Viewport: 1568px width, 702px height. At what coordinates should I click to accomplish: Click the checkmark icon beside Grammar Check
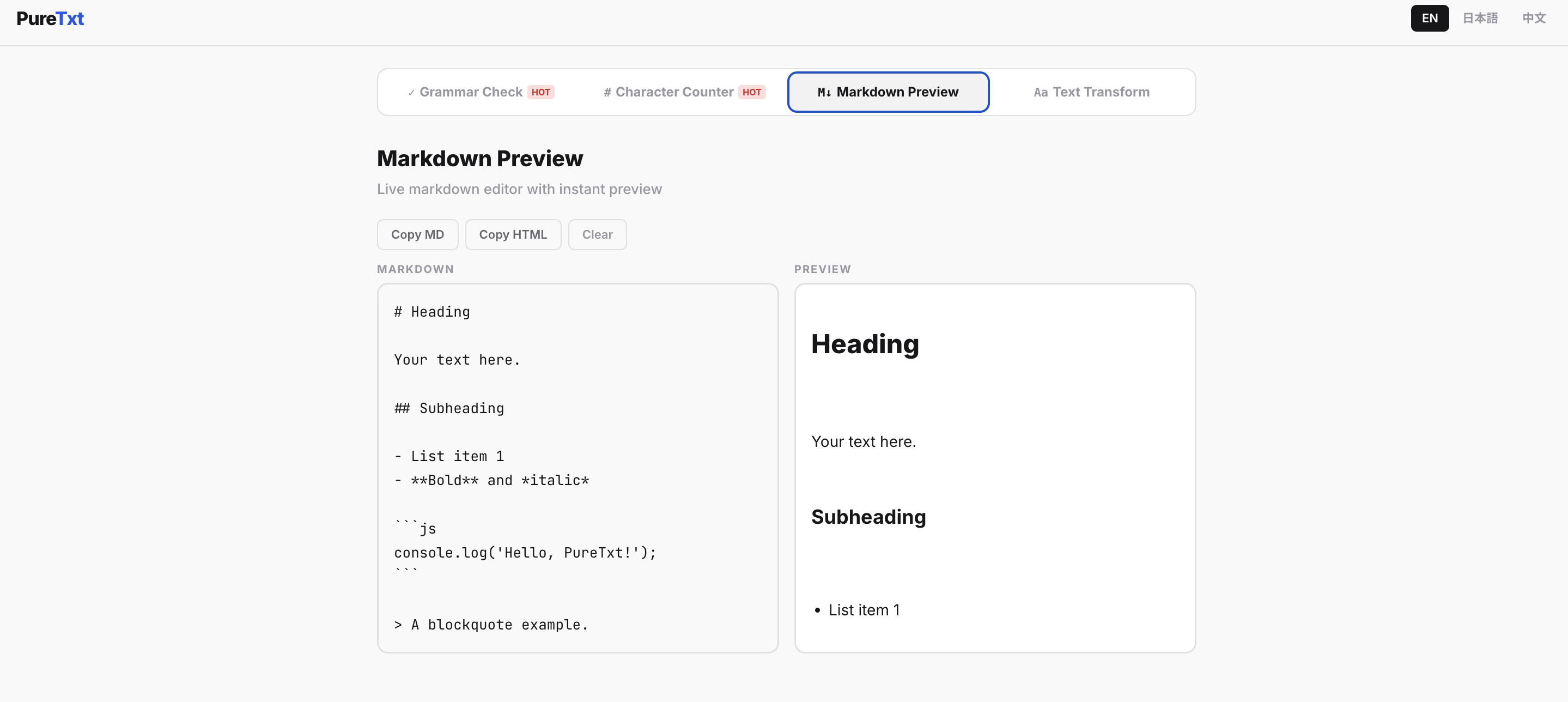point(412,92)
